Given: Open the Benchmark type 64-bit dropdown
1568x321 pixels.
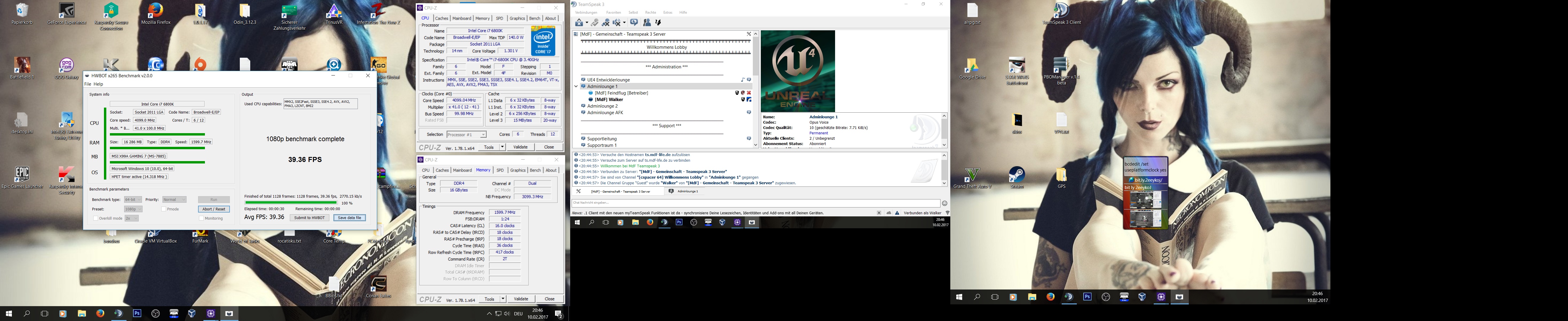Looking at the screenshot, I should [x=133, y=200].
